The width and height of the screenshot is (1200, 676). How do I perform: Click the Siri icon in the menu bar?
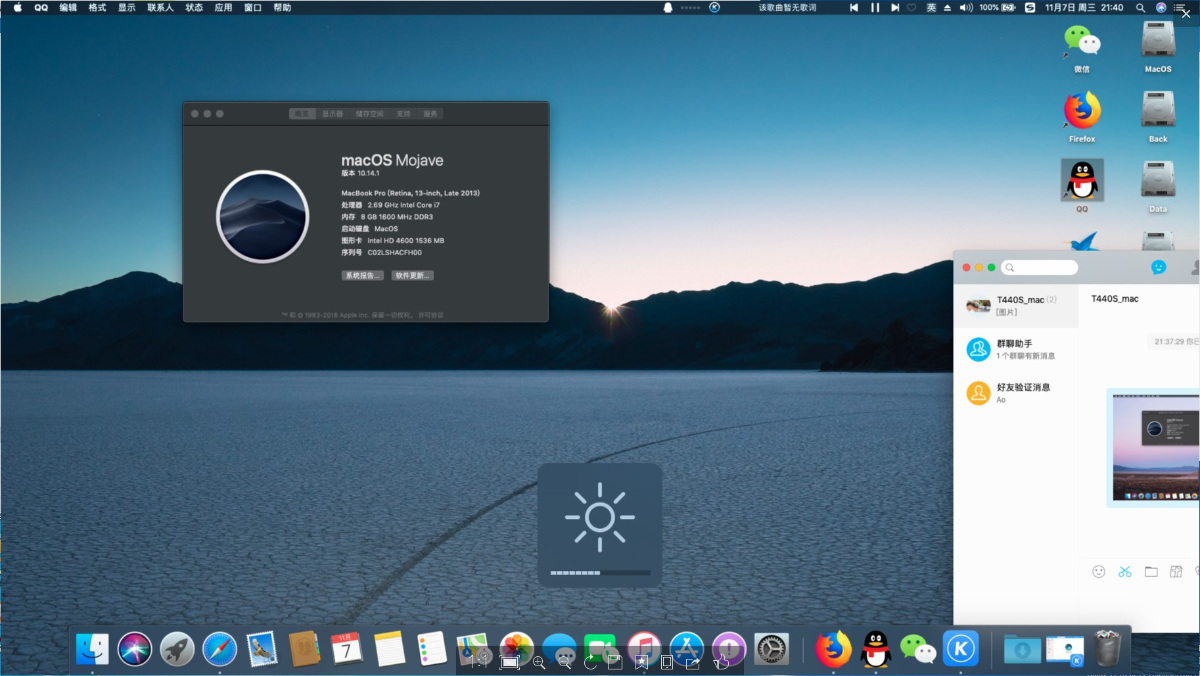click(1161, 7)
